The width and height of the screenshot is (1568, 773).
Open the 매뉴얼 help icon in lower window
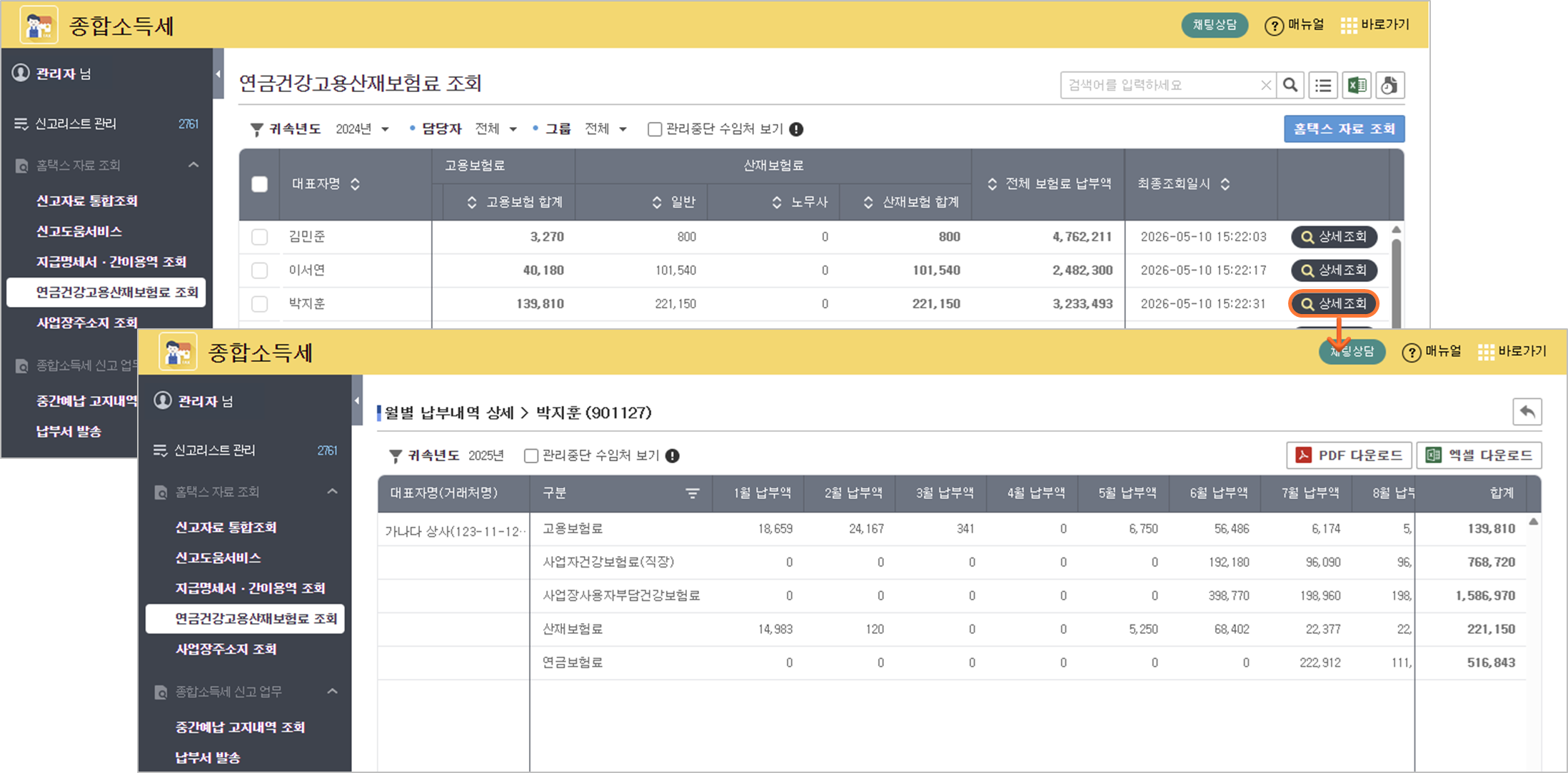1411,353
